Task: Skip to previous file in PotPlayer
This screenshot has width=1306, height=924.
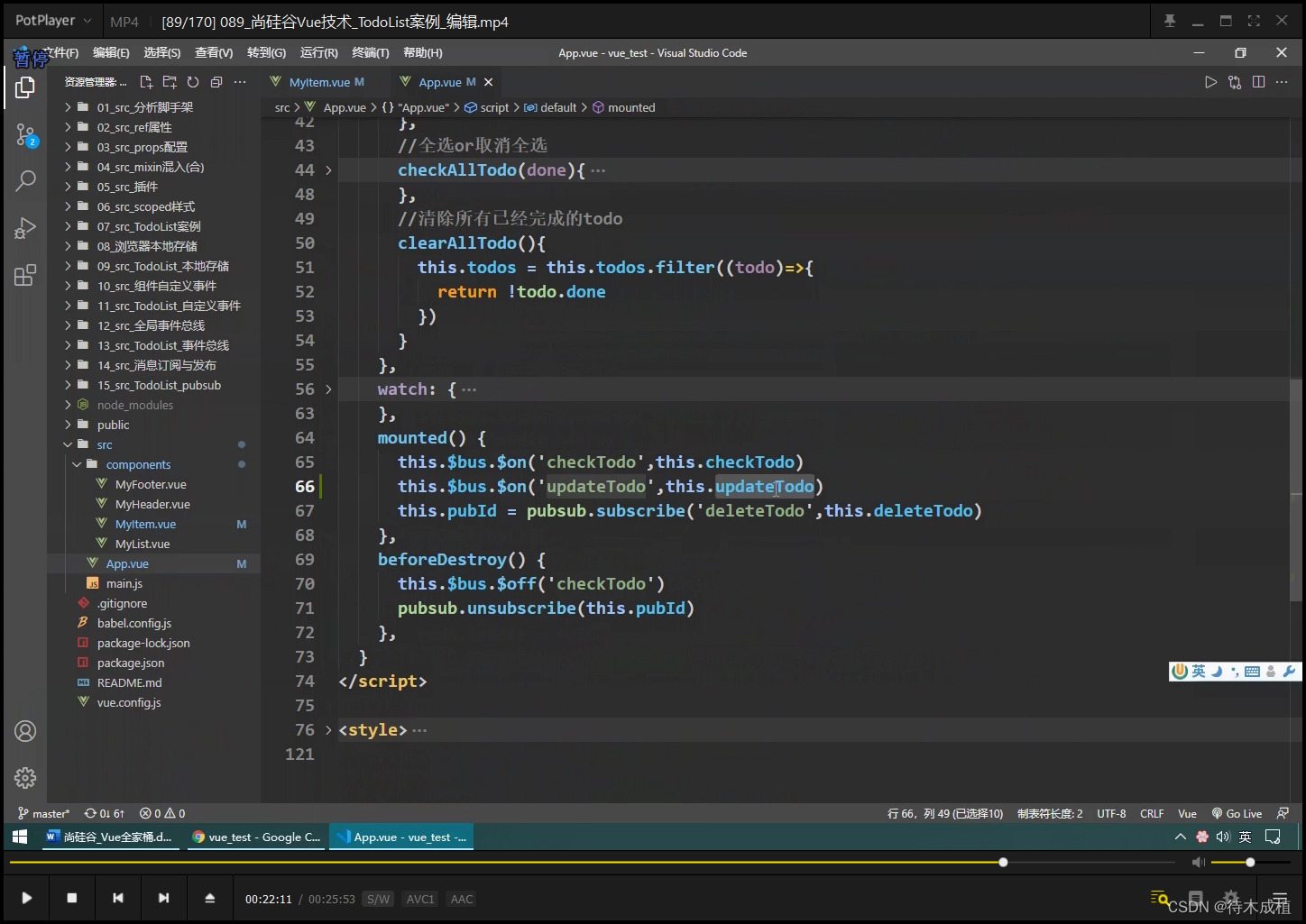Action: point(118,898)
